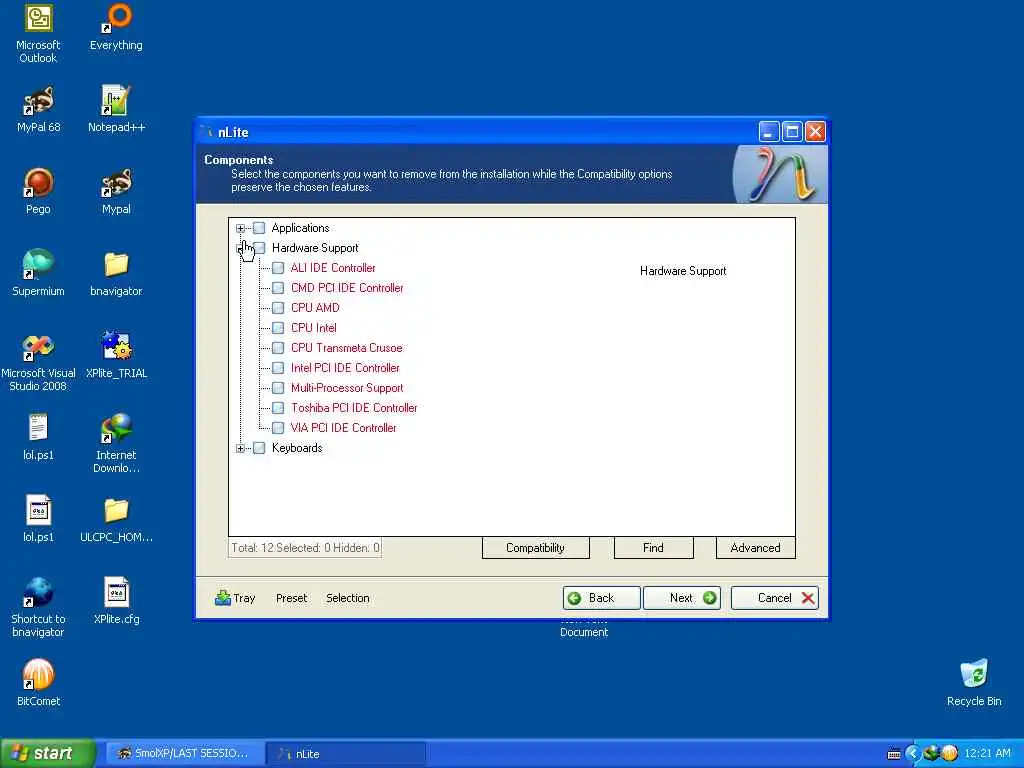This screenshot has height=768, width=1024.
Task: Check ALI IDE Controller for removal
Action: click(278, 268)
